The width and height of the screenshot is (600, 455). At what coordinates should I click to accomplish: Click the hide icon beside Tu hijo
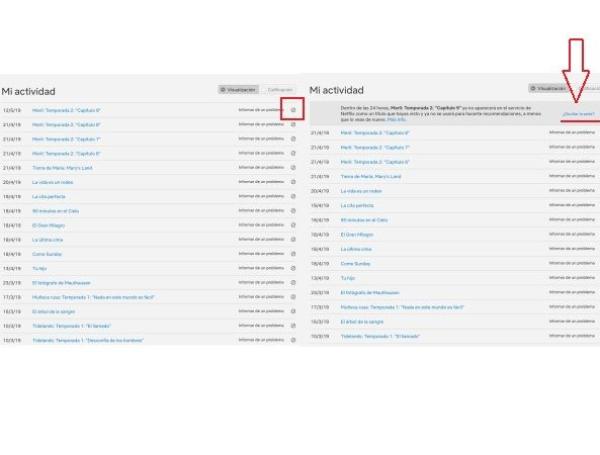pos(293,268)
